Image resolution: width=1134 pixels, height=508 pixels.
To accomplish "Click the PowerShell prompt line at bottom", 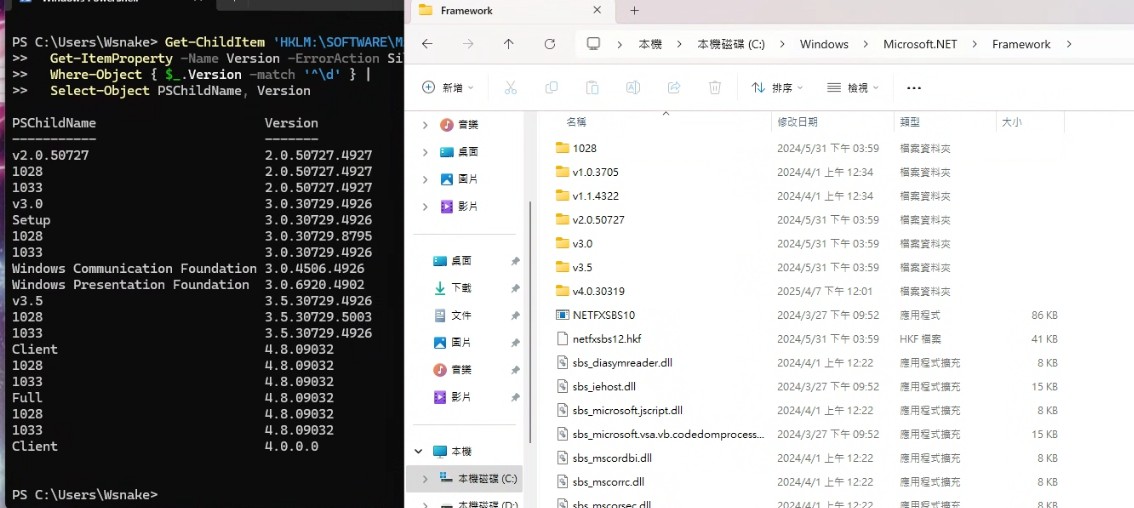I will [85, 495].
